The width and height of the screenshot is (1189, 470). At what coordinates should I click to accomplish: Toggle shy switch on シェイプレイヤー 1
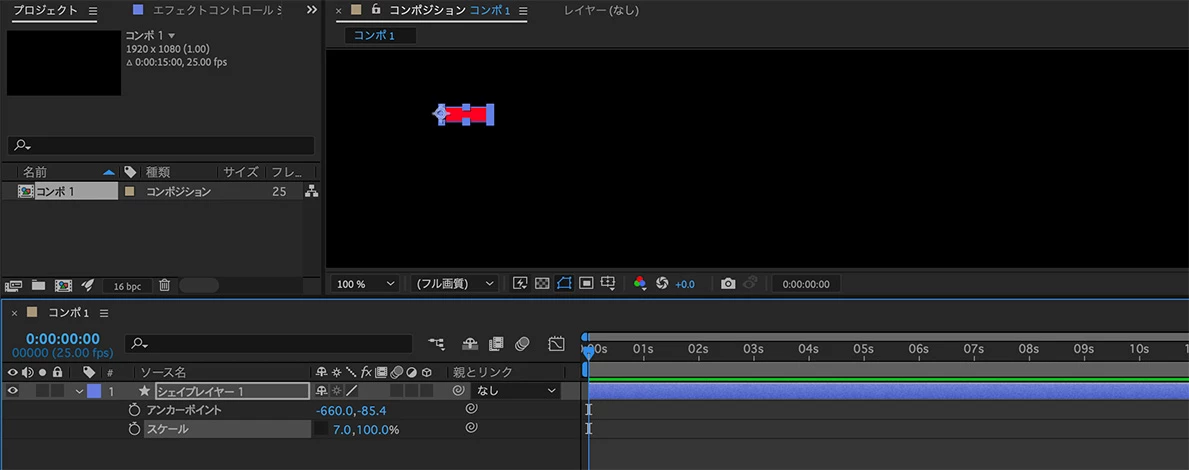(322, 391)
